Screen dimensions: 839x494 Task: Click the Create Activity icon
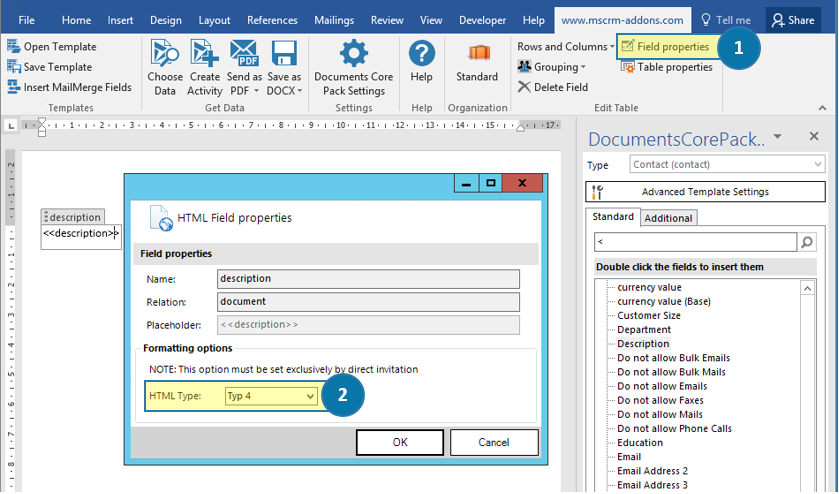click(204, 67)
